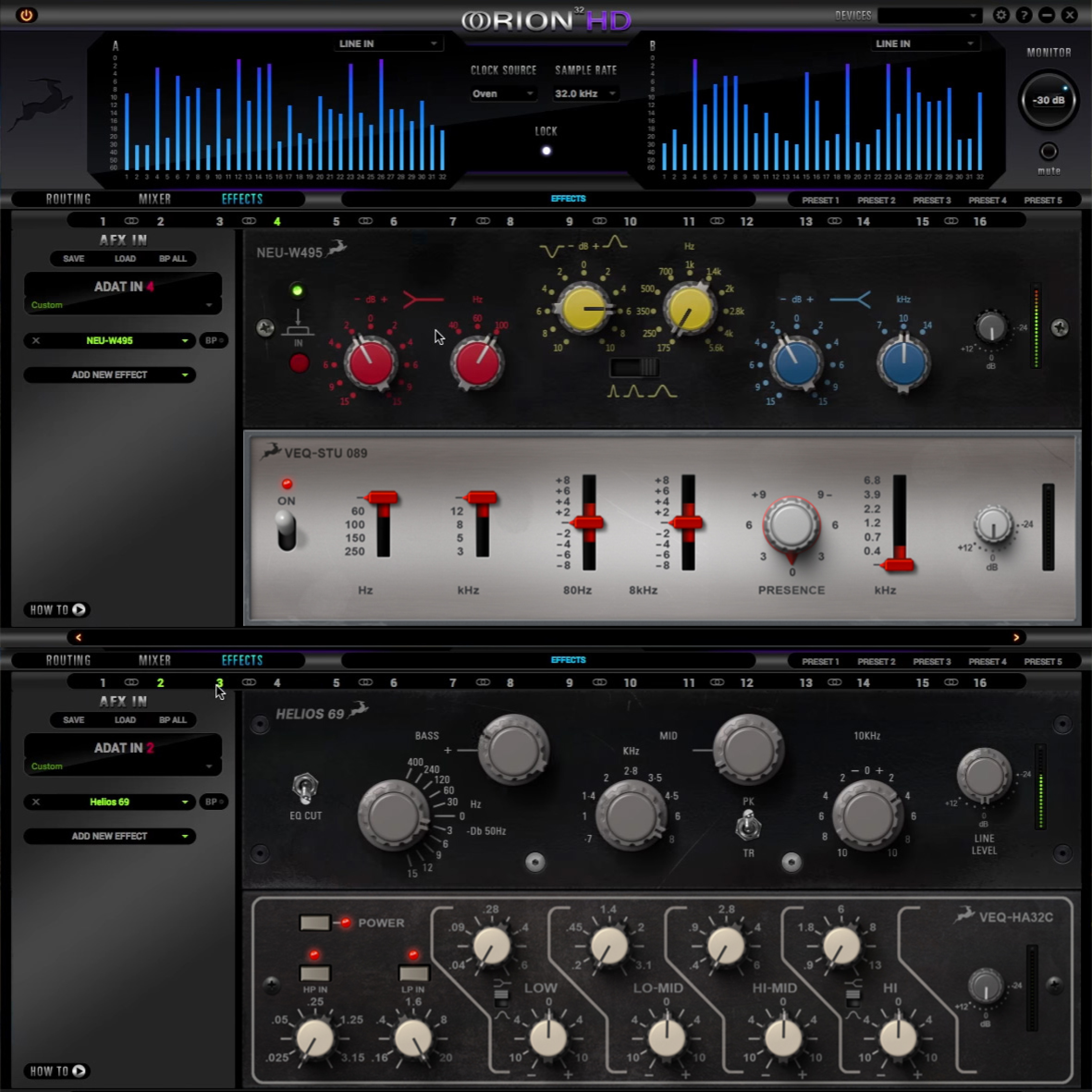Switch to the MIXER tab

pos(154,199)
